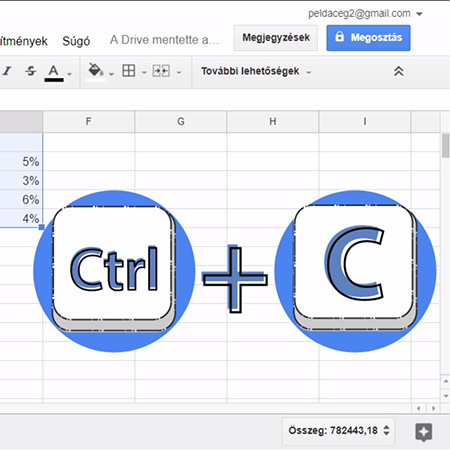This screenshot has width=450, height=450.
Task: Open text color dropdown arrow
Action: pyautogui.click(x=69, y=74)
